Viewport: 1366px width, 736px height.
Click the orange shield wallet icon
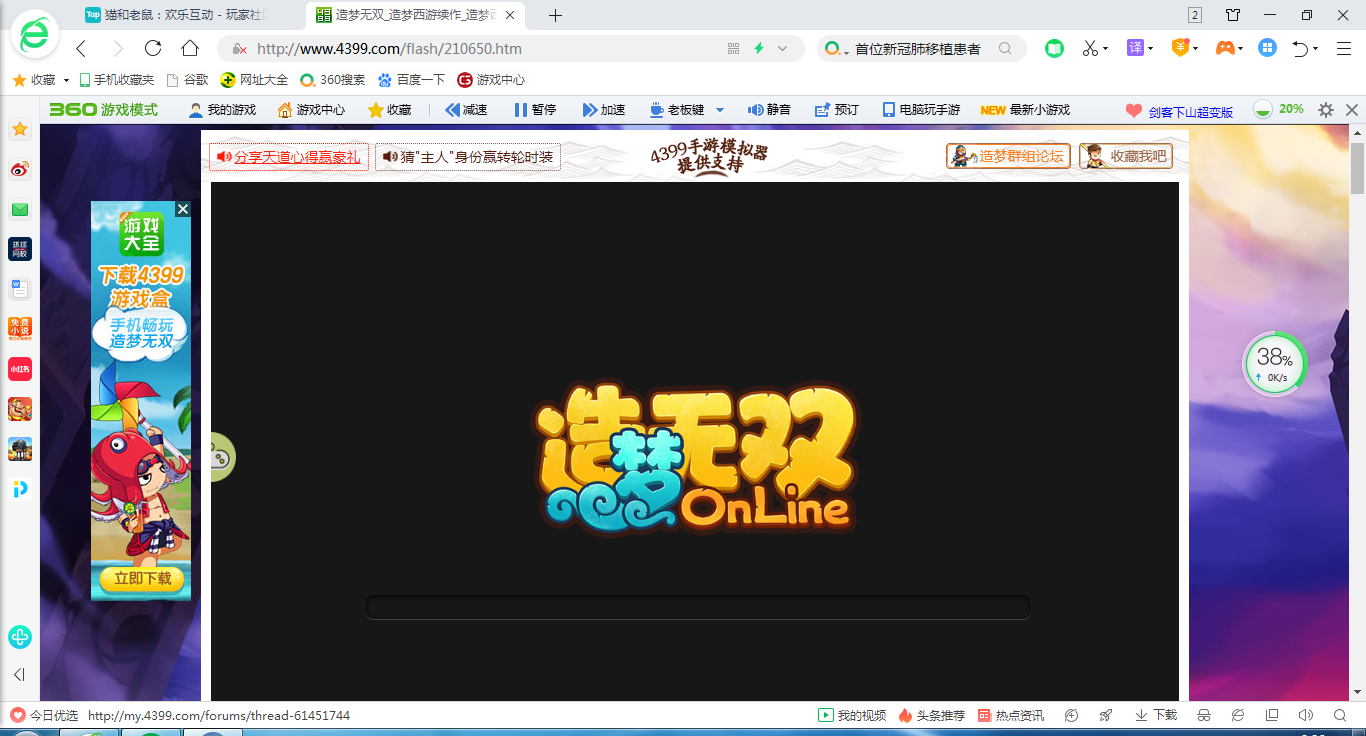click(1180, 48)
